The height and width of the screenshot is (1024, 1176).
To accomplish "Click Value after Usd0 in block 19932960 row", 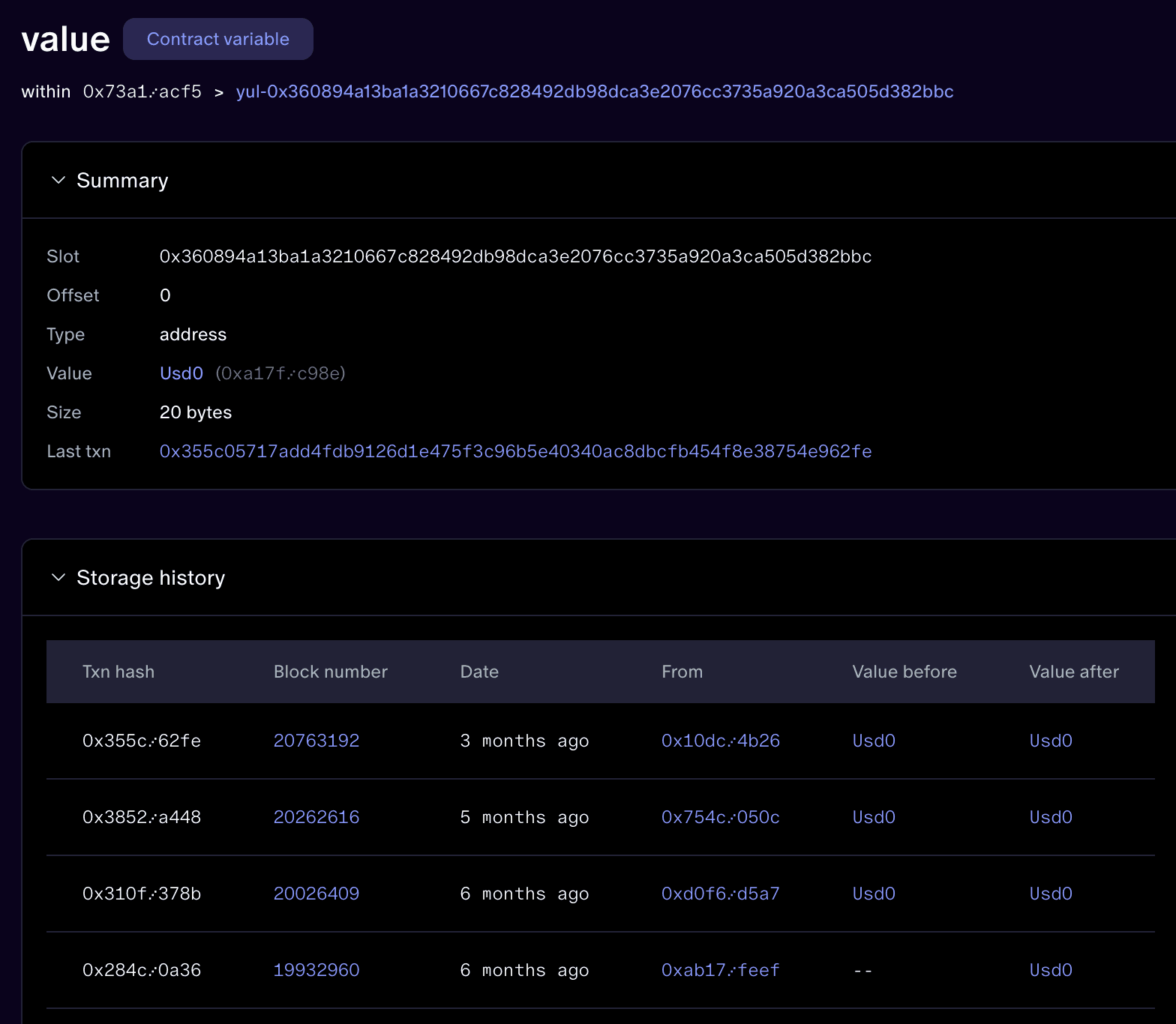I will click(1050, 970).
